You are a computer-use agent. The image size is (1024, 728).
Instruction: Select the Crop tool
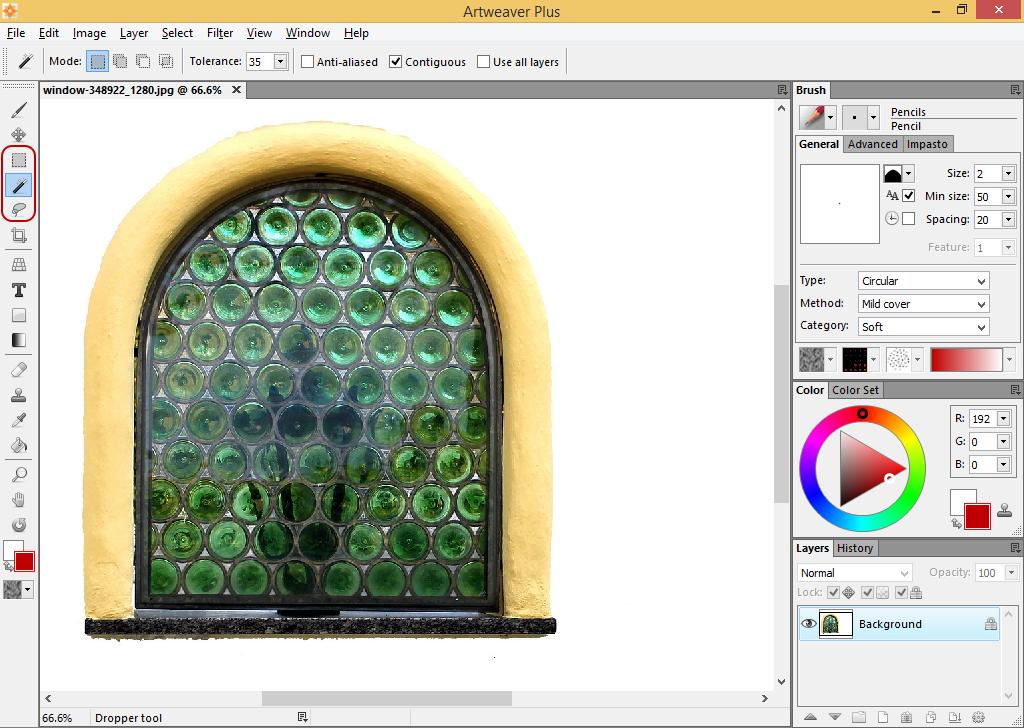tap(18, 236)
